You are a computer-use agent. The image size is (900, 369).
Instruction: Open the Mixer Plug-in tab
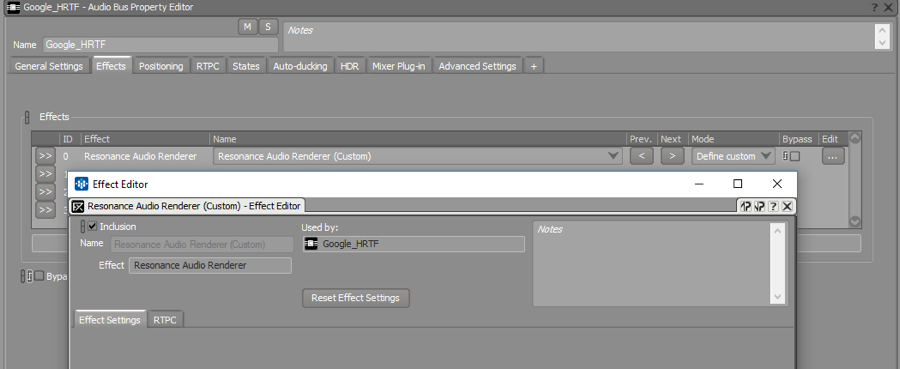click(398, 66)
